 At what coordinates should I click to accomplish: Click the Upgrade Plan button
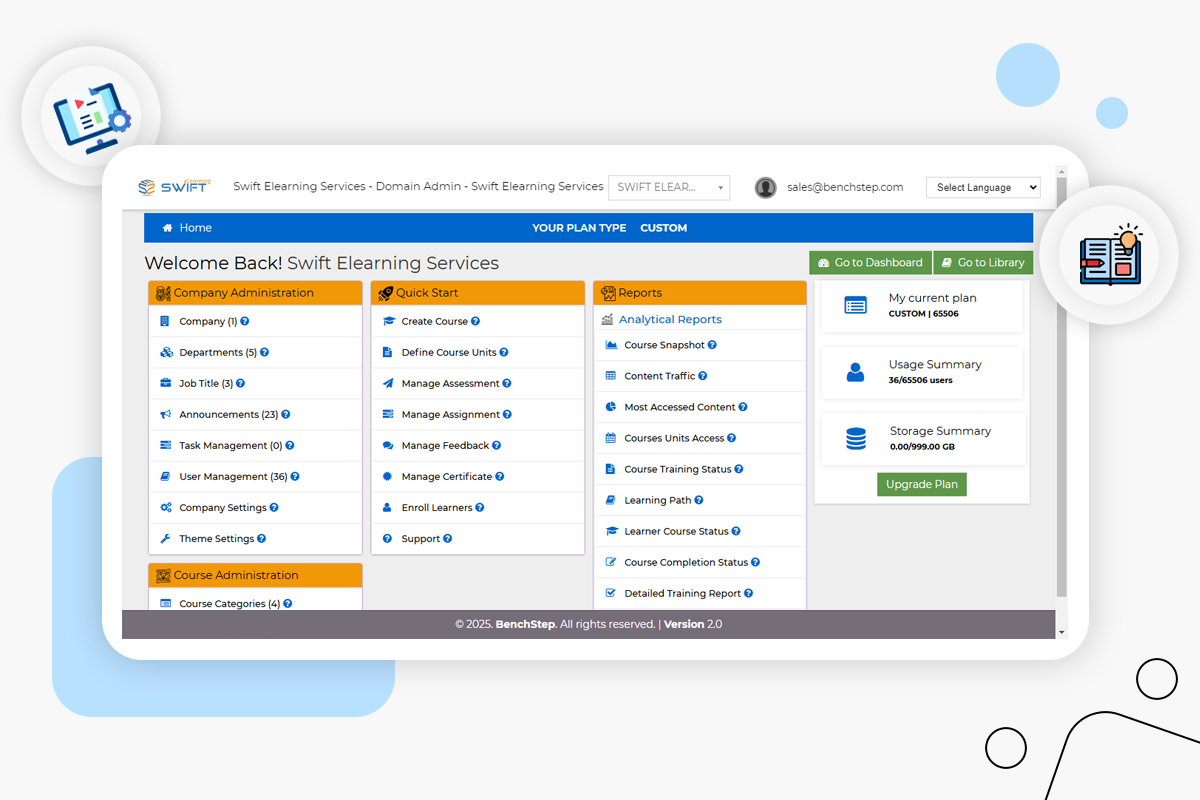(922, 484)
